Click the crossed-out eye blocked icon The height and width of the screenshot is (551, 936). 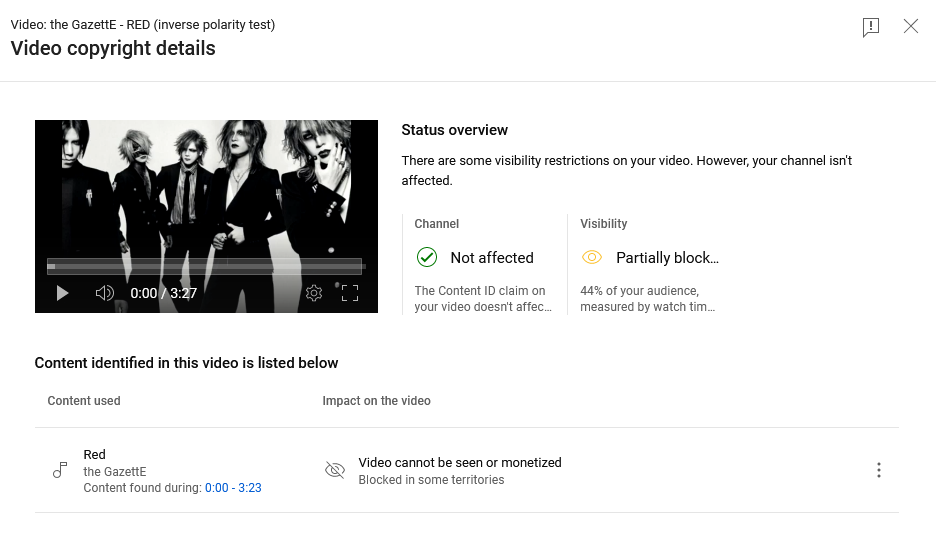(x=335, y=470)
